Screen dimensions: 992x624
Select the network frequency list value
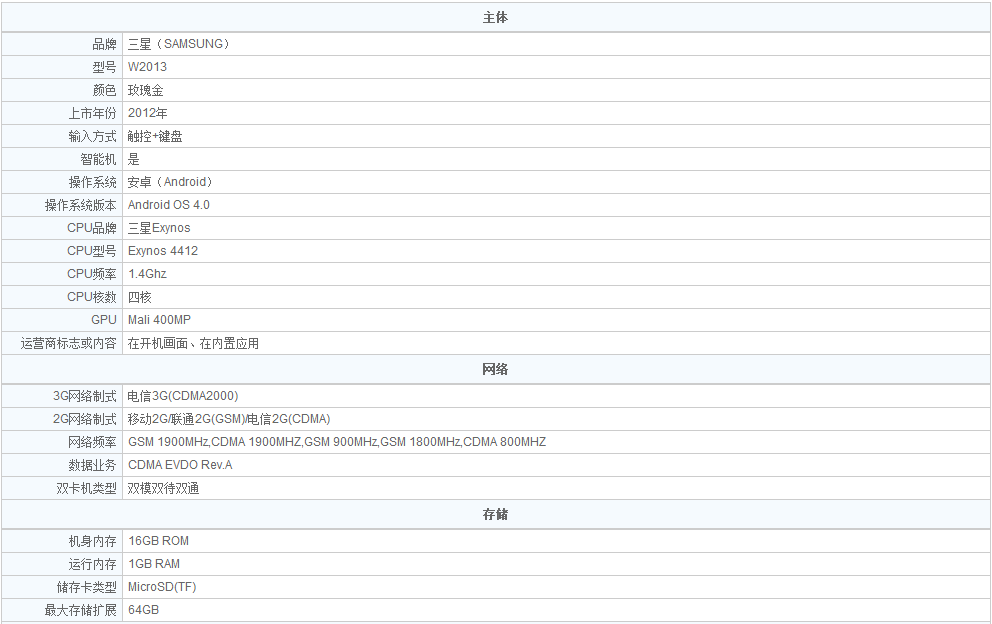(x=337, y=442)
